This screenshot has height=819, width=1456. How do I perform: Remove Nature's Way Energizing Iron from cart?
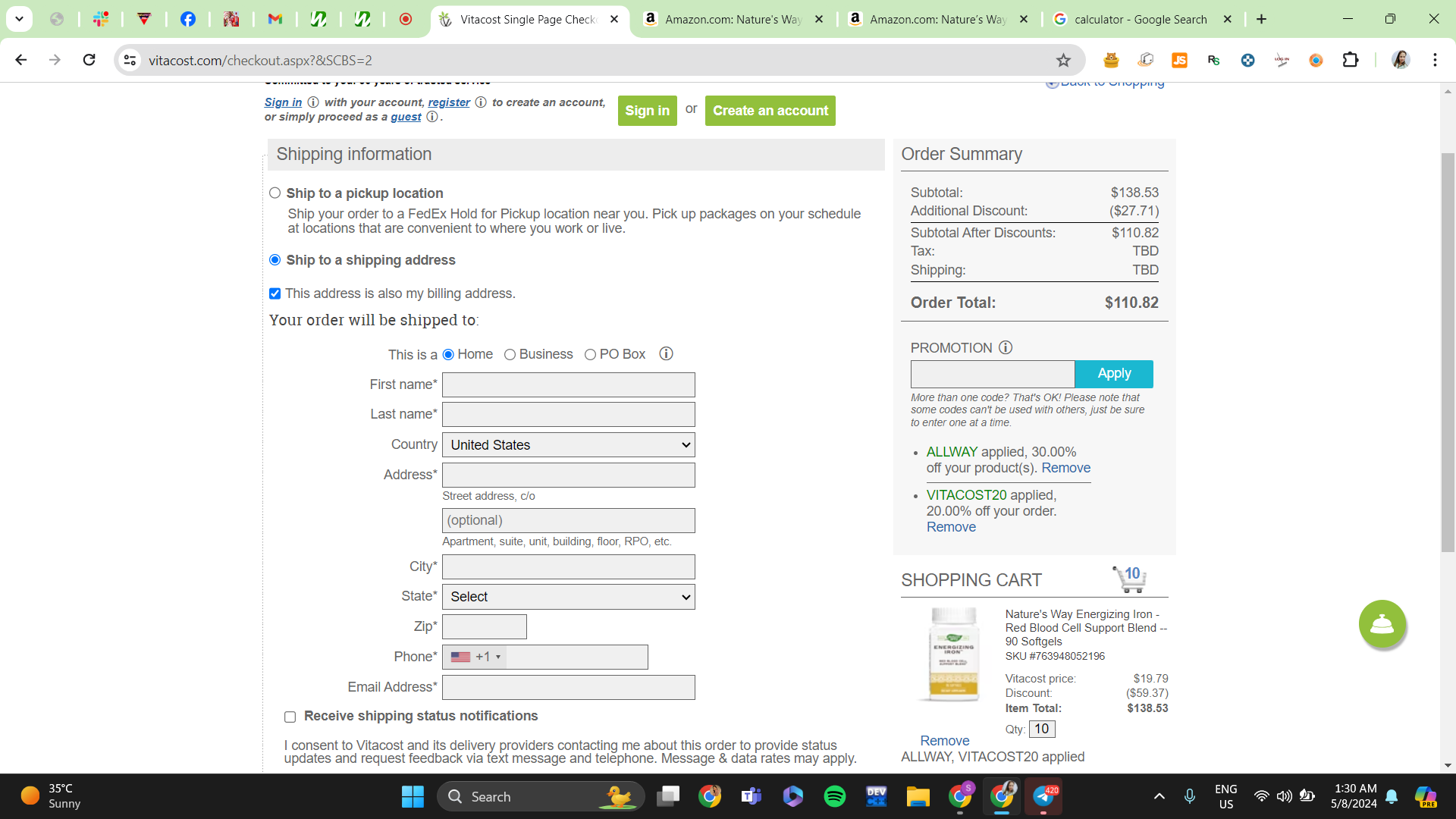944,741
